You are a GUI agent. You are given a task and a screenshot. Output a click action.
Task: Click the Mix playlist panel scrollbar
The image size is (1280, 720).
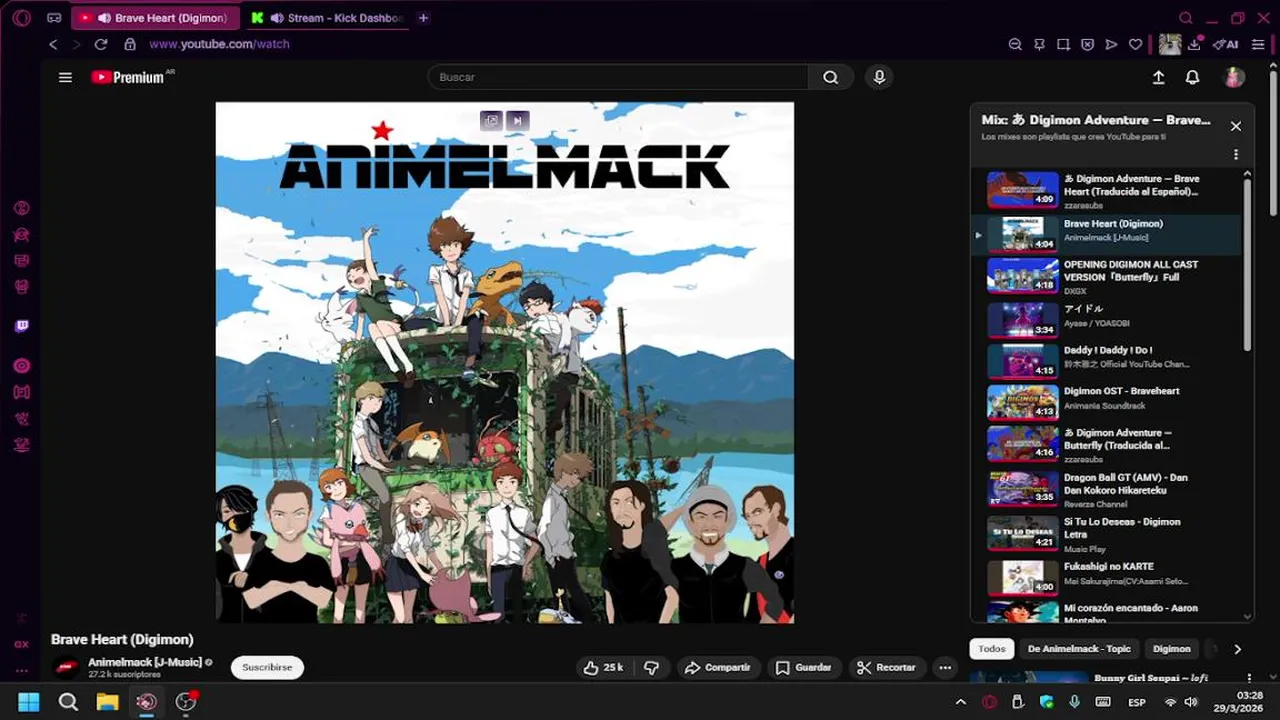[1247, 265]
